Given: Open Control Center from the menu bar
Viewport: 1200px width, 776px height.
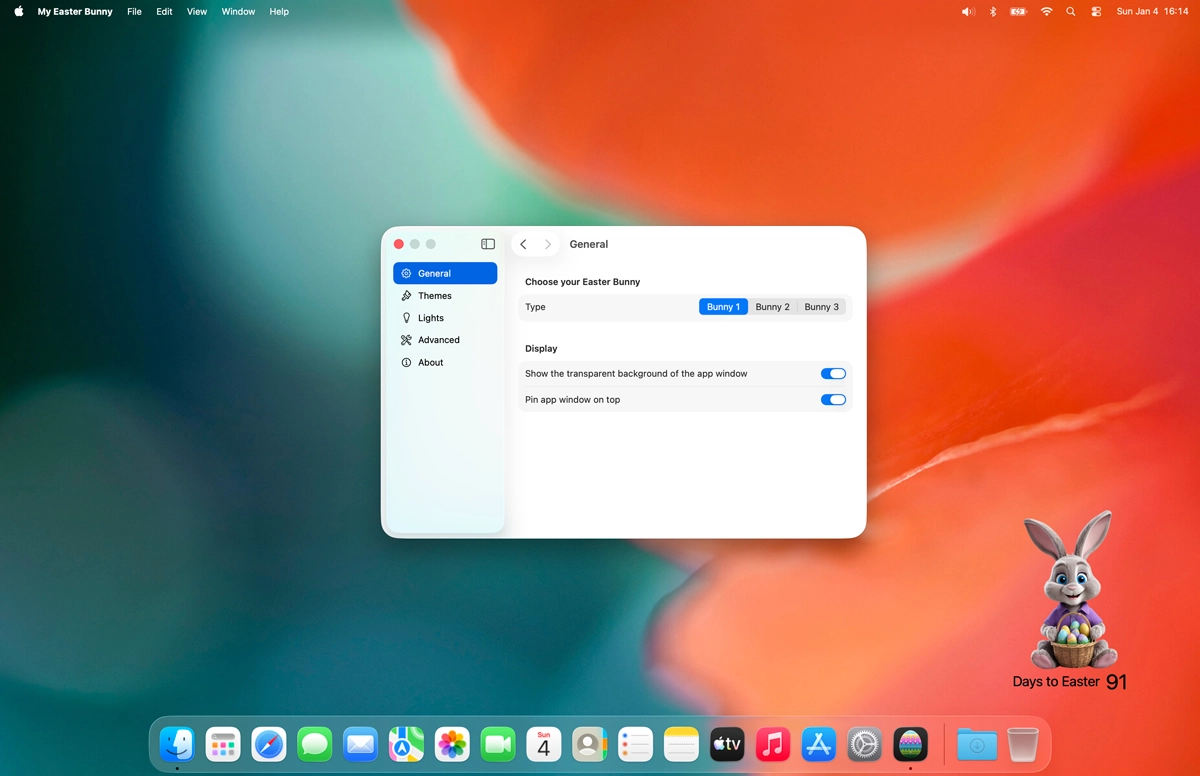Looking at the screenshot, I should pos(1096,12).
